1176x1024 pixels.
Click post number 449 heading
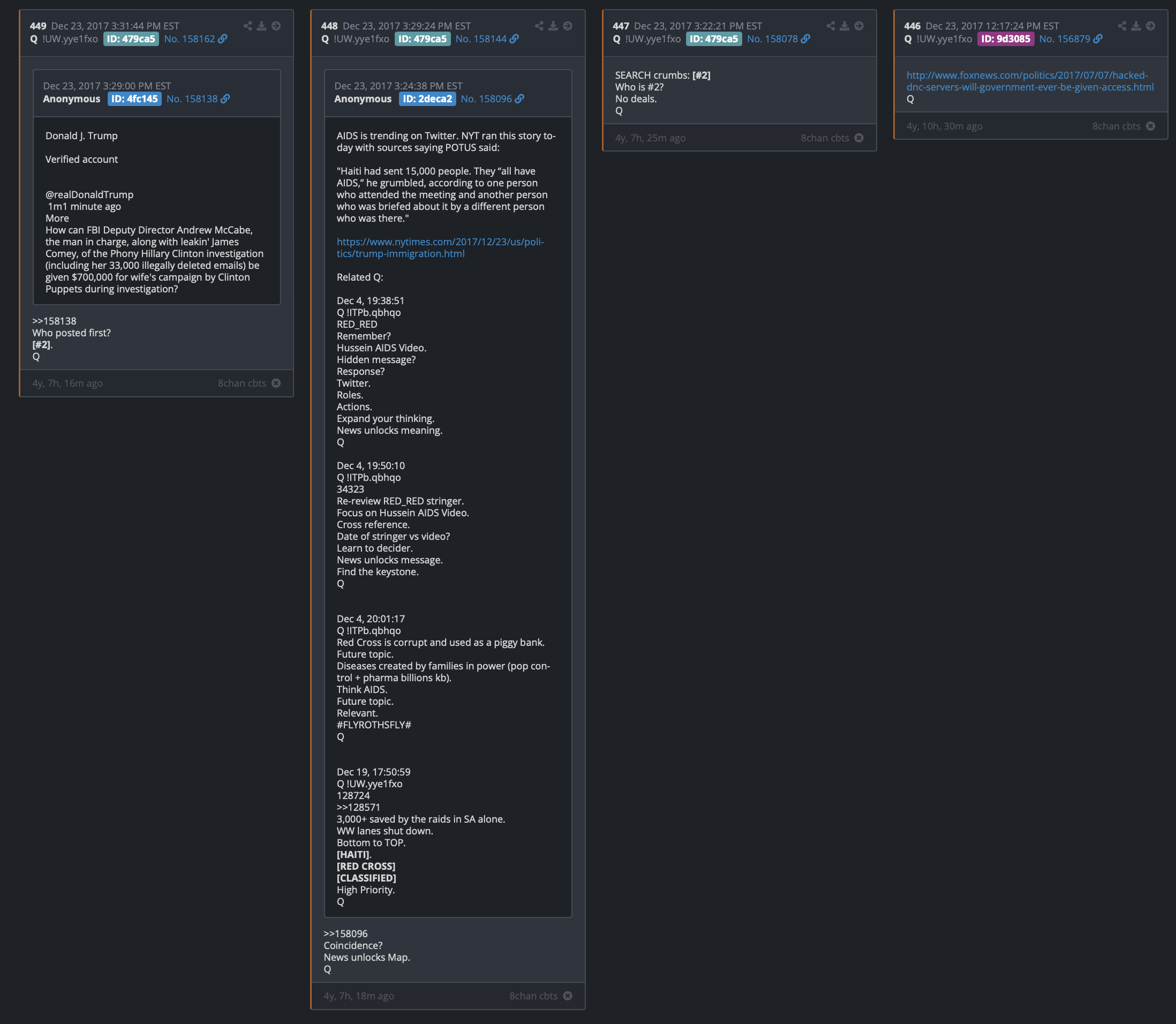[38, 26]
